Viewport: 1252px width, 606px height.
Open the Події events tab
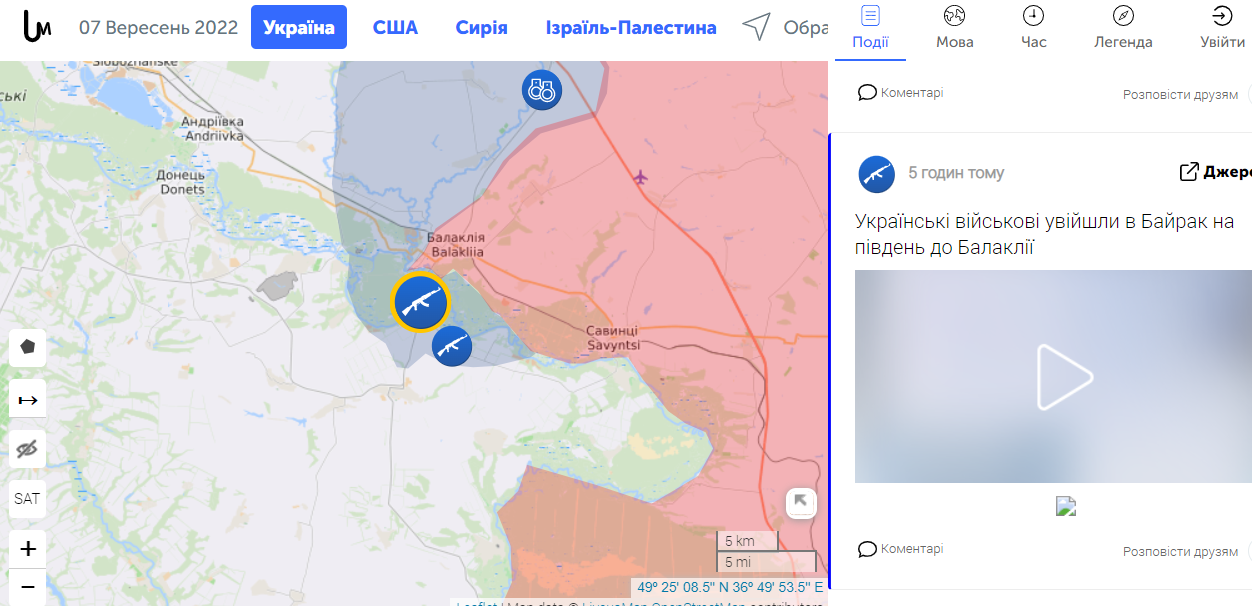(x=870, y=28)
